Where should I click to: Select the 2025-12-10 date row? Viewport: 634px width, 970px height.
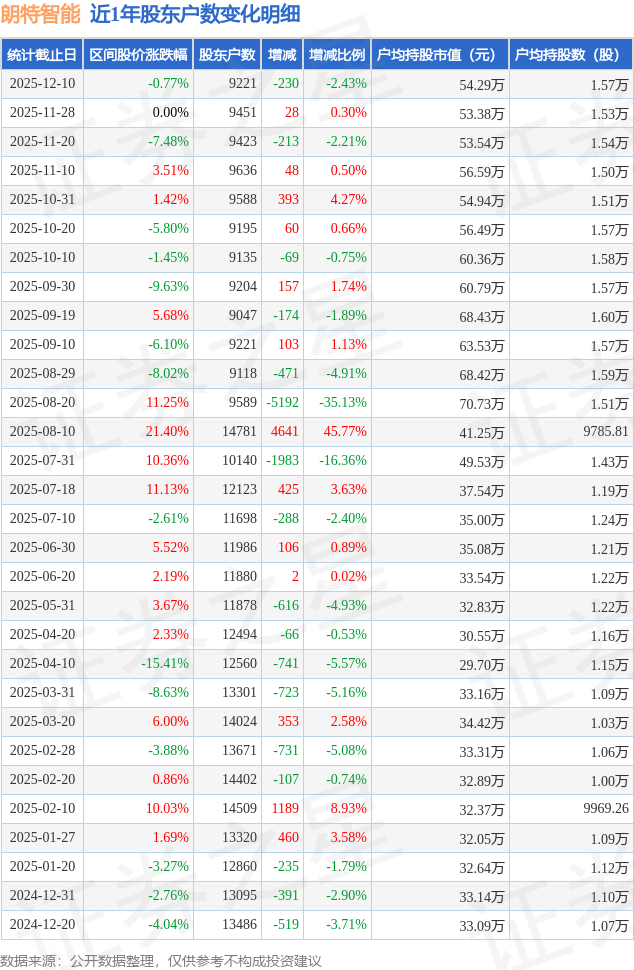tap(42, 84)
